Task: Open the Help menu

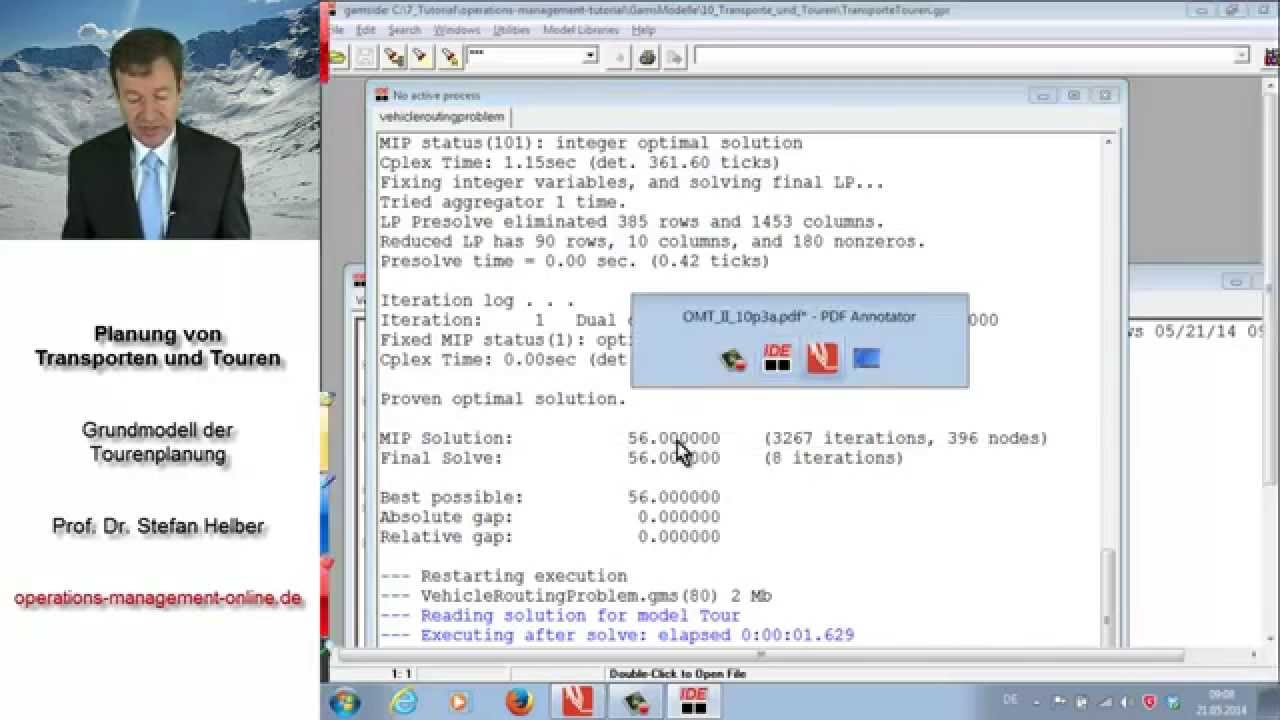Action: point(643,31)
